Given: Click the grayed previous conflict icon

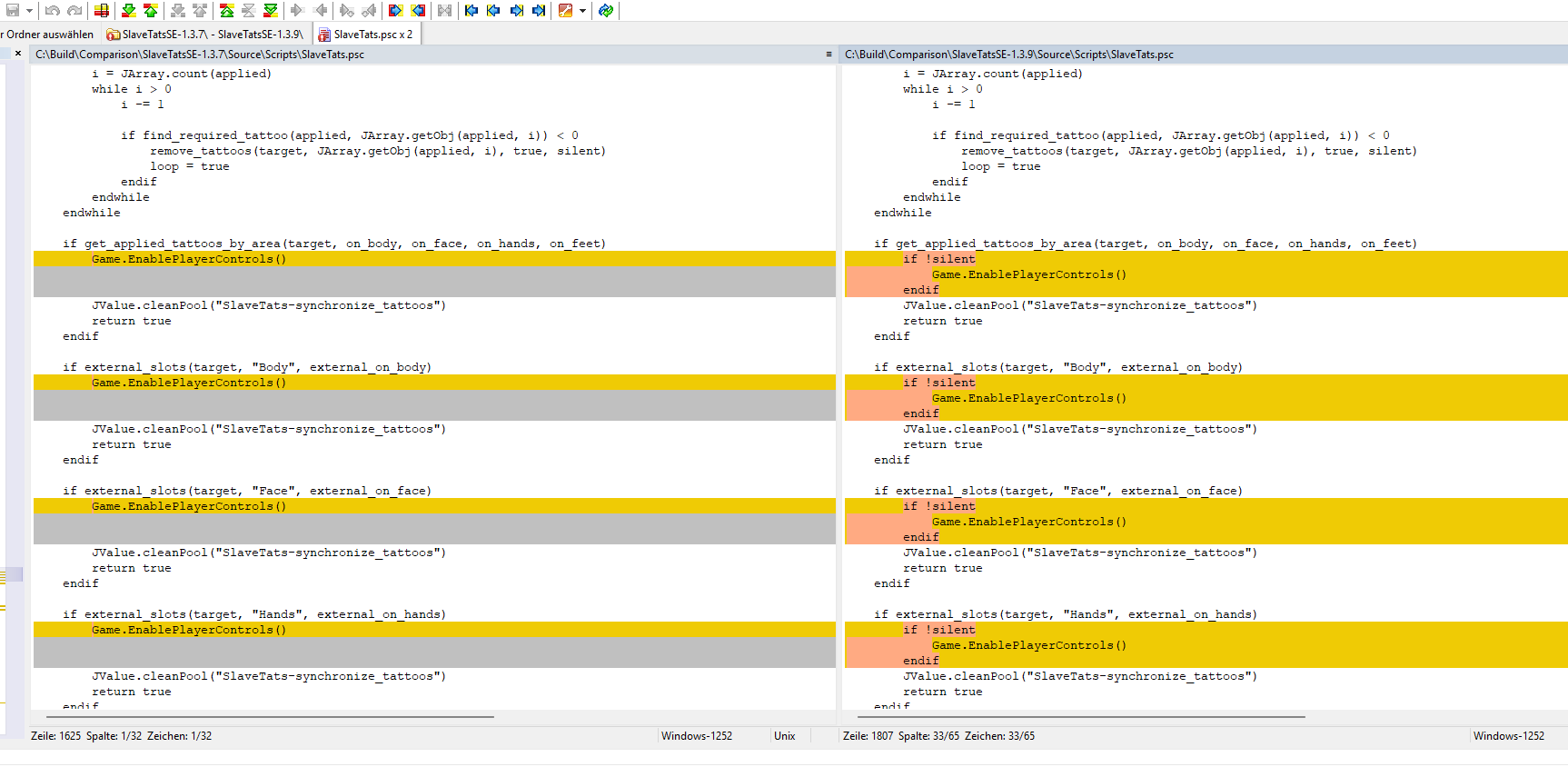Looking at the screenshot, I should (200, 11).
